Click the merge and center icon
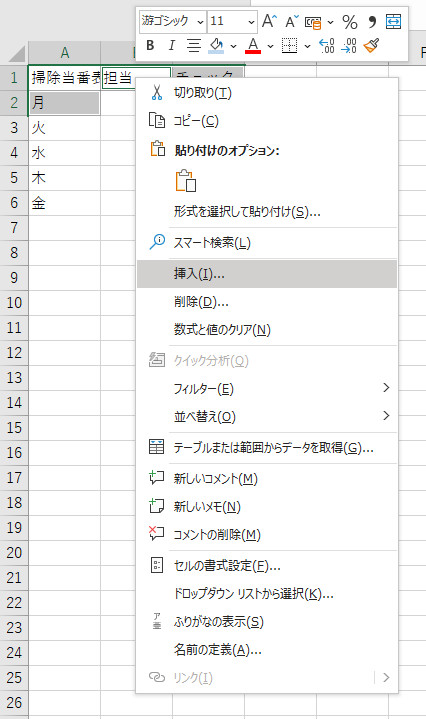 (393, 21)
